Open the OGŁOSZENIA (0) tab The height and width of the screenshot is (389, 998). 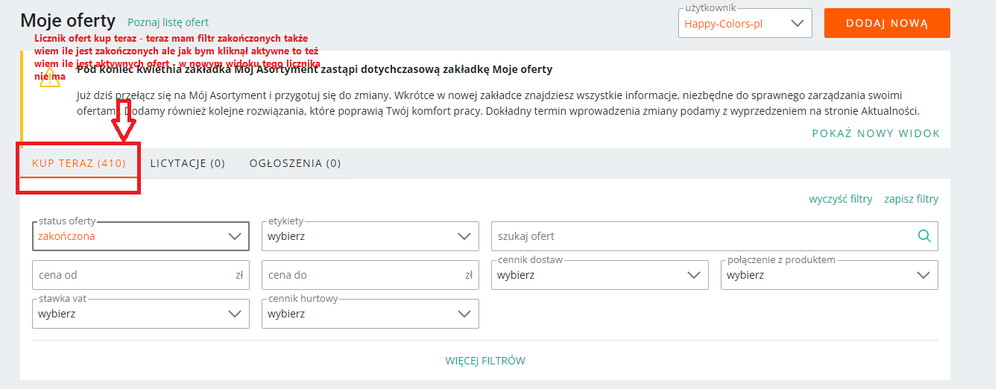(x=295, y=164)
